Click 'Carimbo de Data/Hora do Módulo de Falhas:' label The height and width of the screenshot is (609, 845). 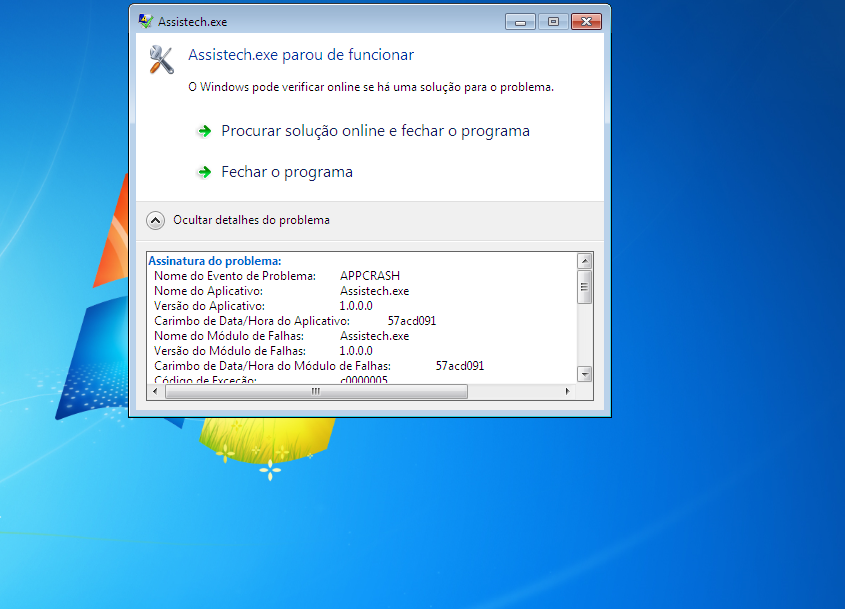[x=272, y=366]
